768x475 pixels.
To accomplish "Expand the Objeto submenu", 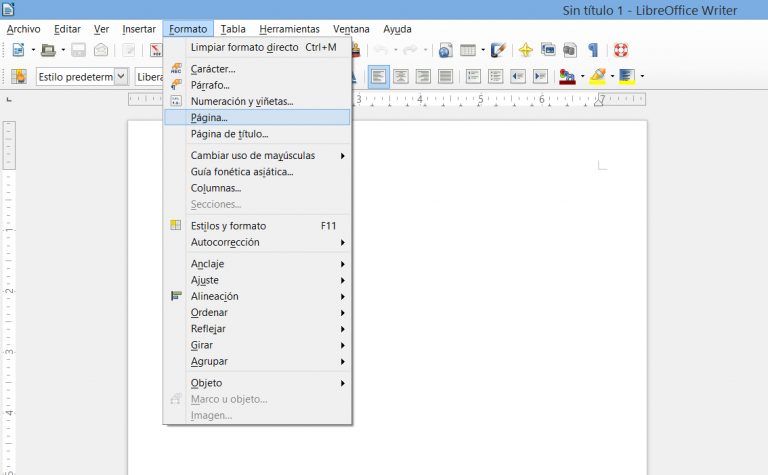I will click(258, 383).
